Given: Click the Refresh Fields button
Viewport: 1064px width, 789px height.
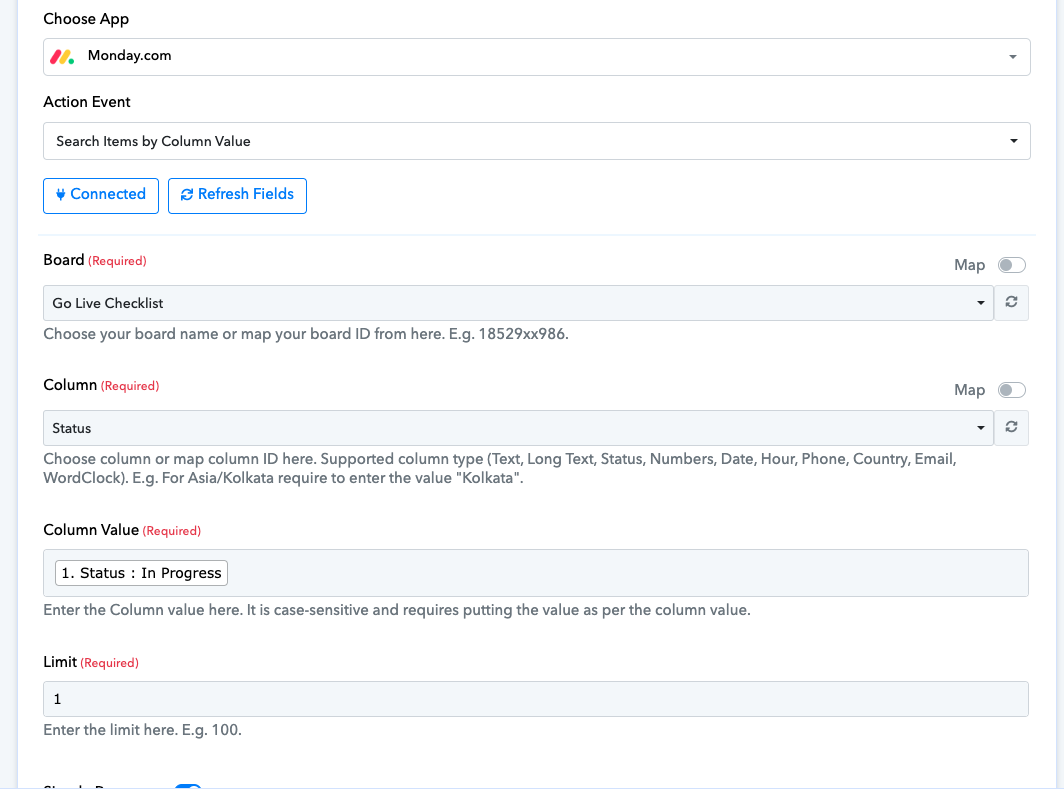Looking at the screenshot, I should 238,195.
